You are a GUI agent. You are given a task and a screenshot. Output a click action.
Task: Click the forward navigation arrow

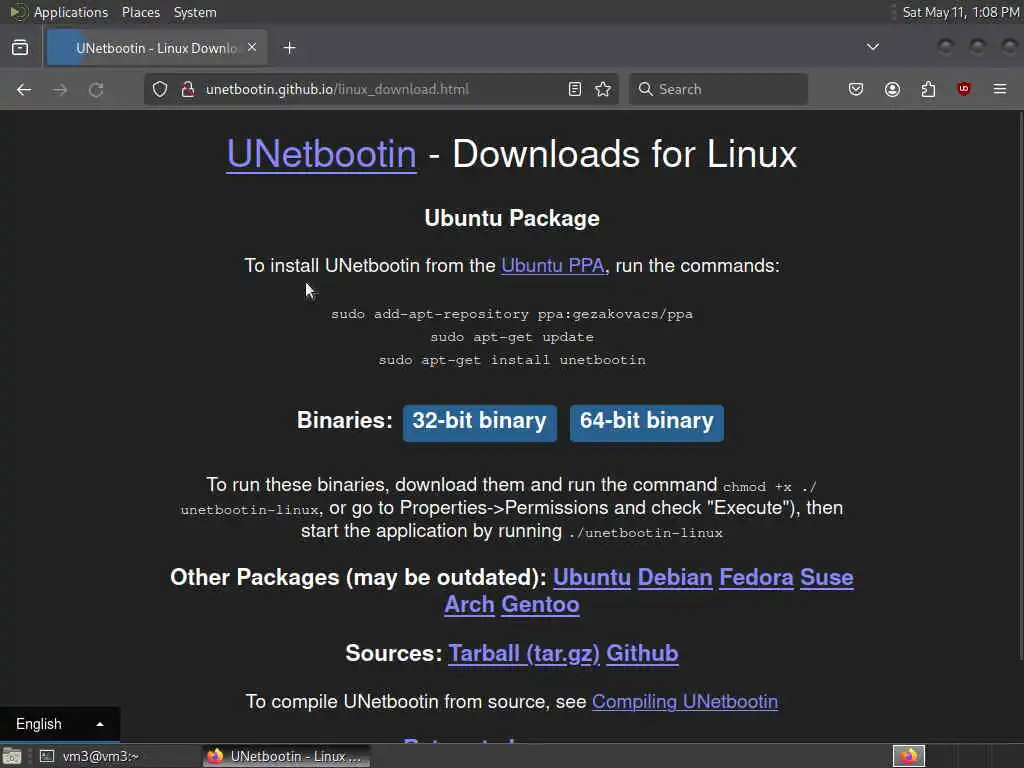[60, 89]
